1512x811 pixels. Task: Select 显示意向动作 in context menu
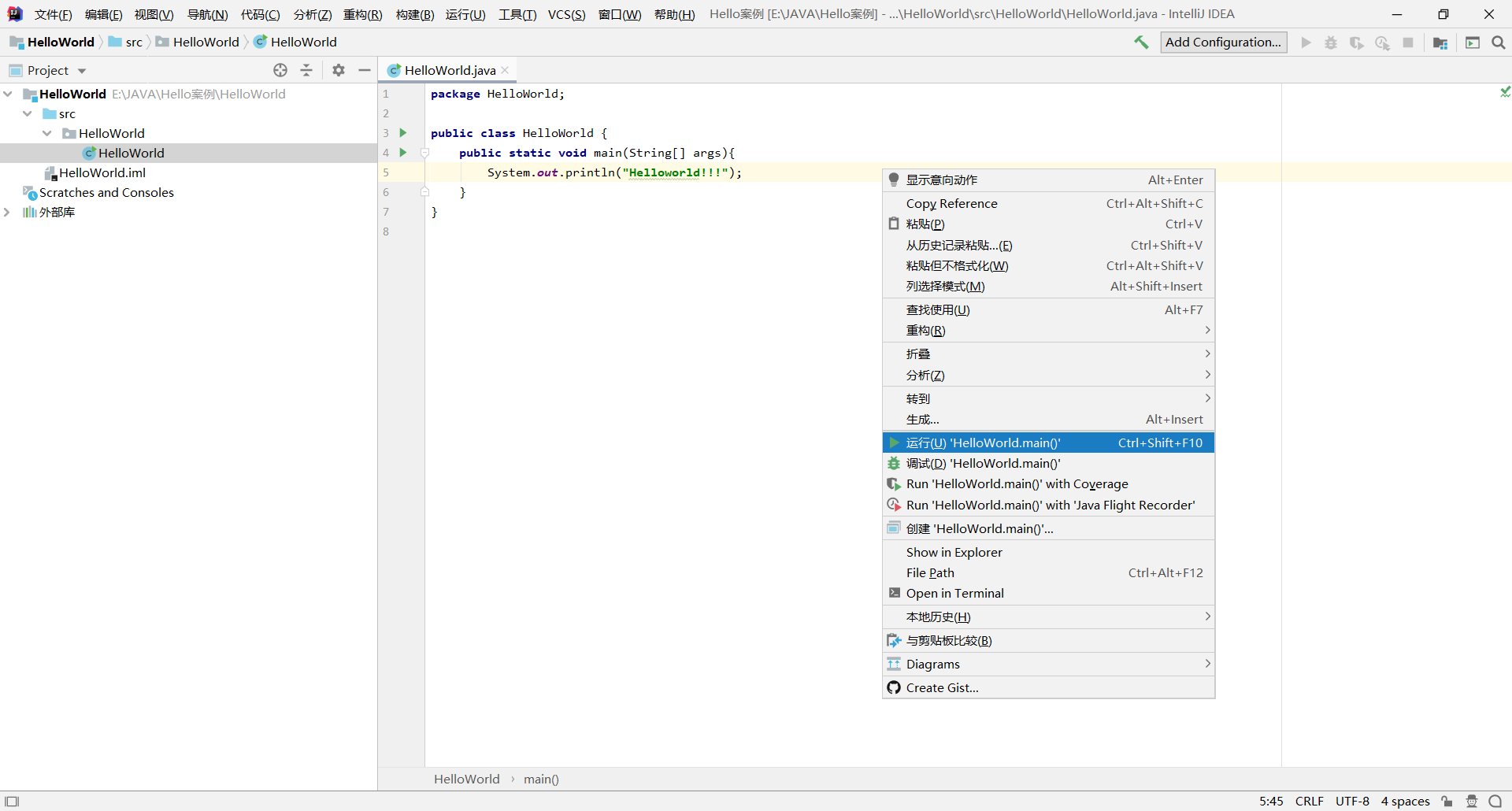click(x=1049, y=180)
